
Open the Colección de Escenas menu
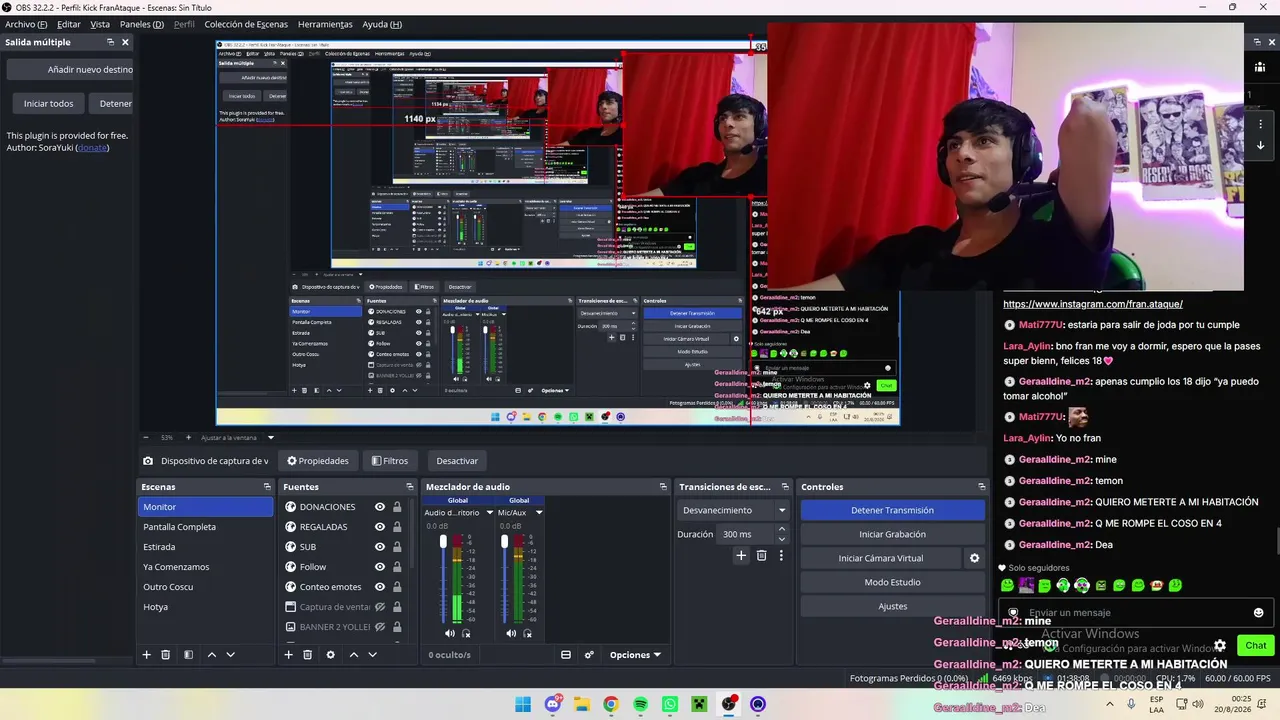click(x=246, y=24)
